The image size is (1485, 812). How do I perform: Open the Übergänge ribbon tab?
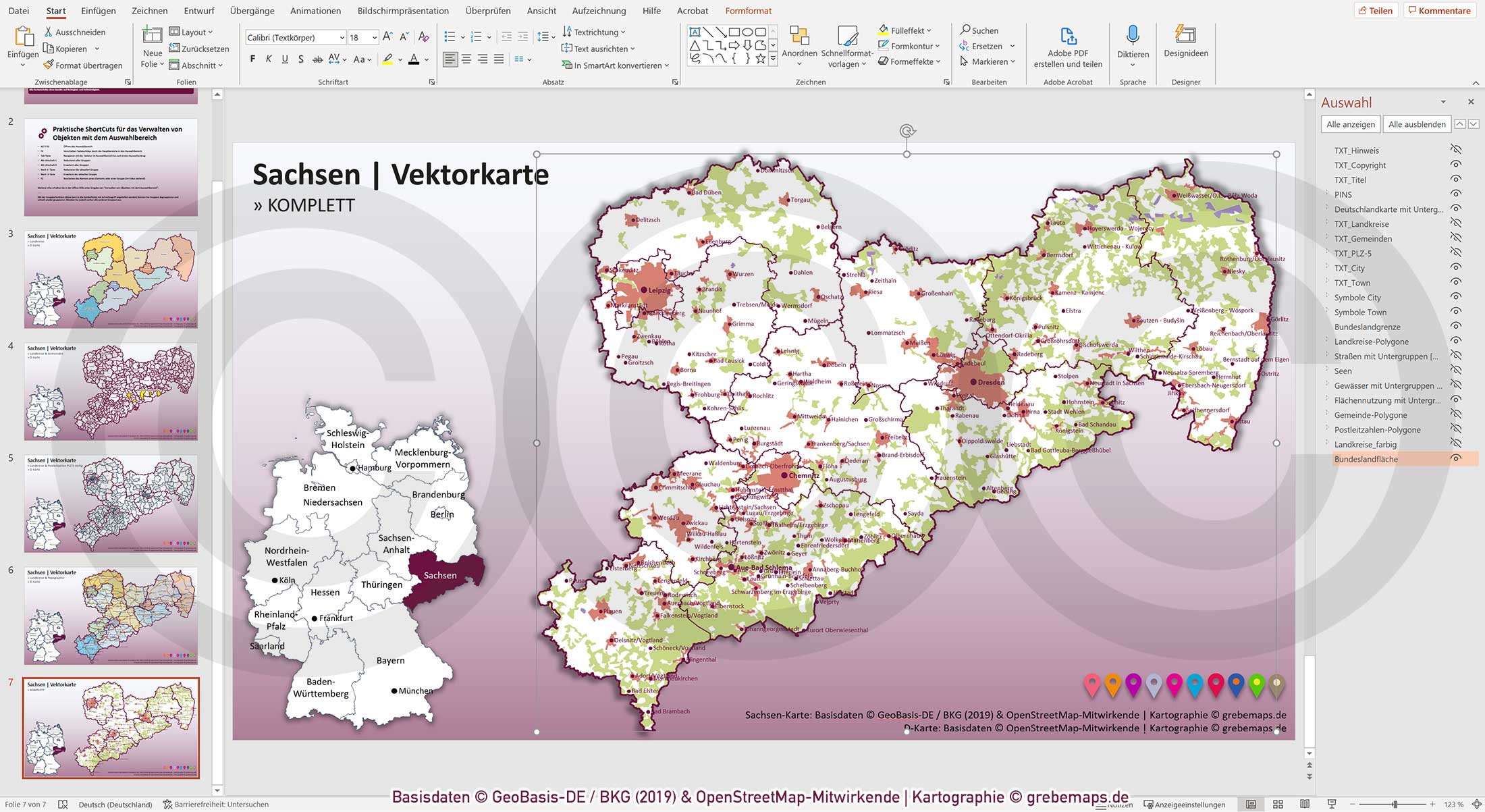[x=251, y=10]
